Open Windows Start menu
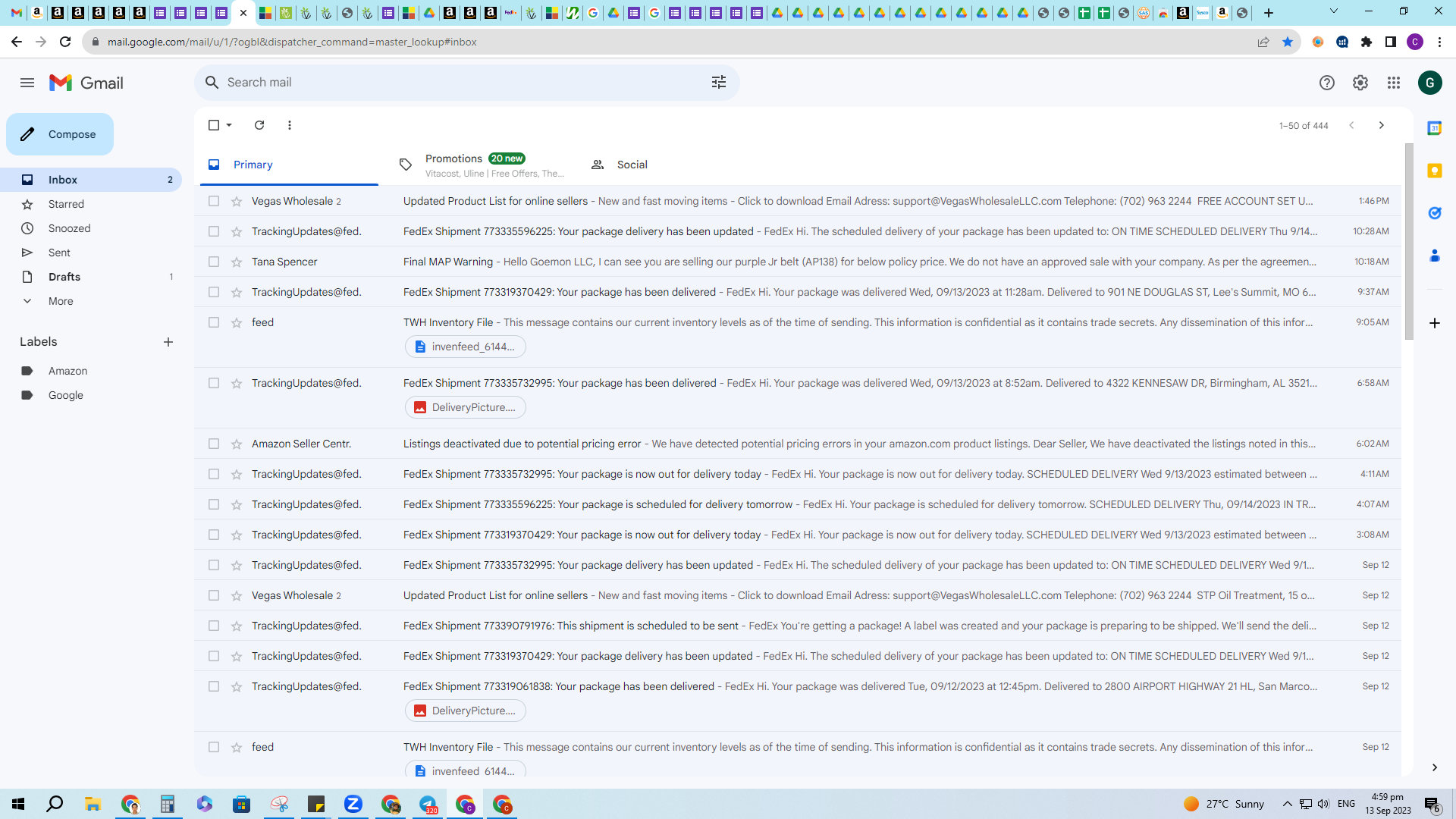The width and height of the screenshot is (1456, 819). (18, 804)
